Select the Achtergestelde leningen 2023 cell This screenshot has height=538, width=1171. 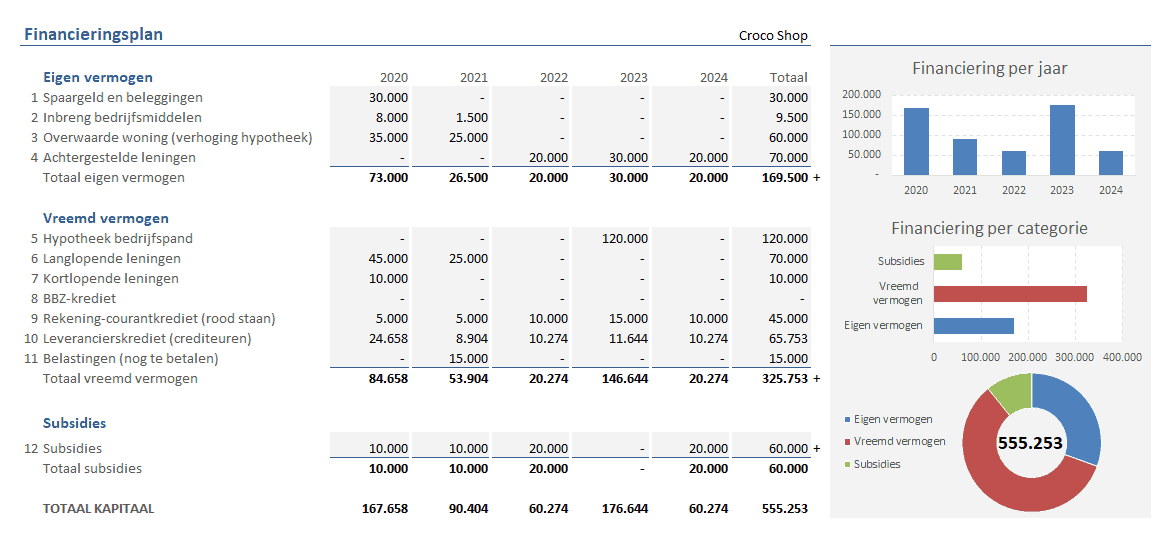tap(611, 157)
